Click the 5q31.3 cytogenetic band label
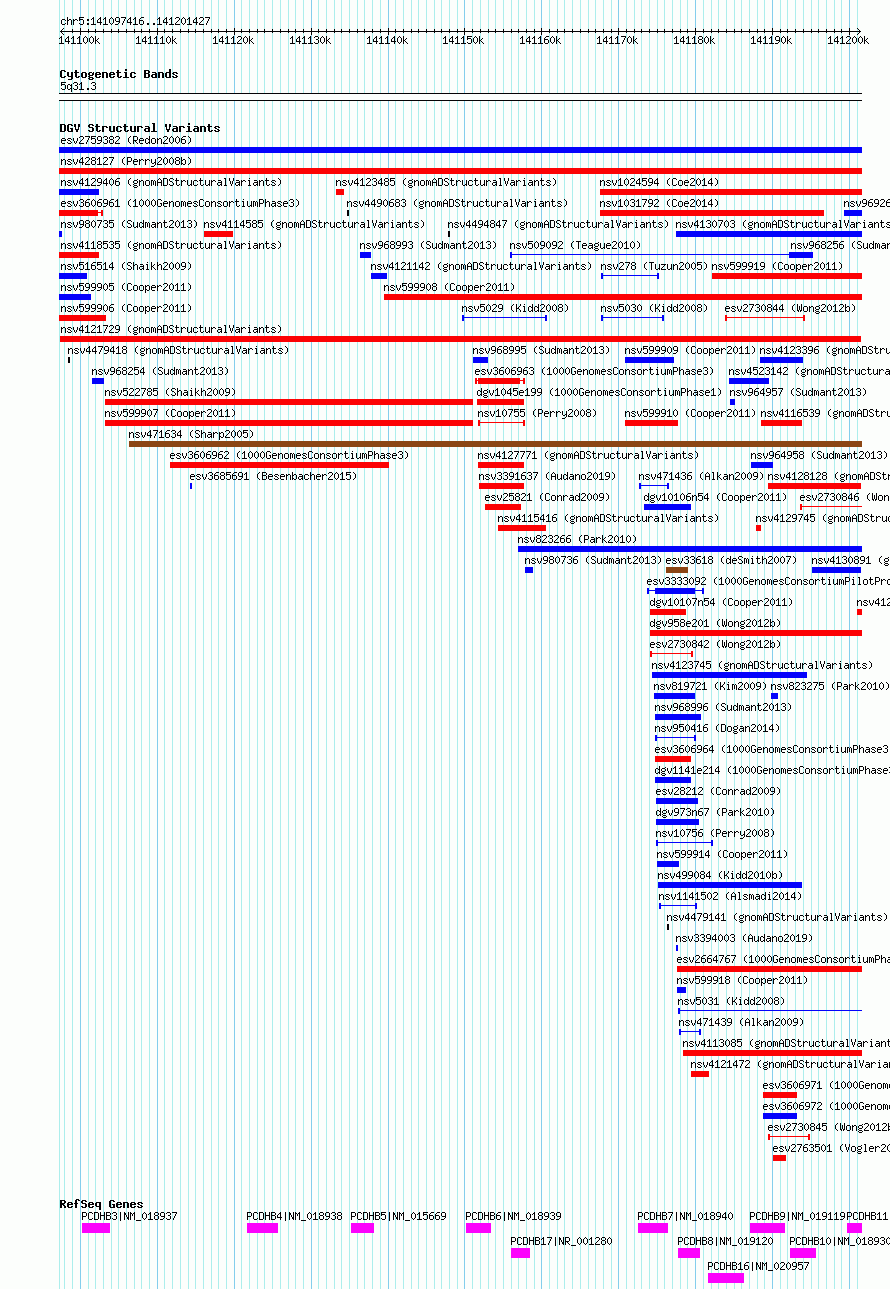 pyautogui.click(x=78, y=87)
